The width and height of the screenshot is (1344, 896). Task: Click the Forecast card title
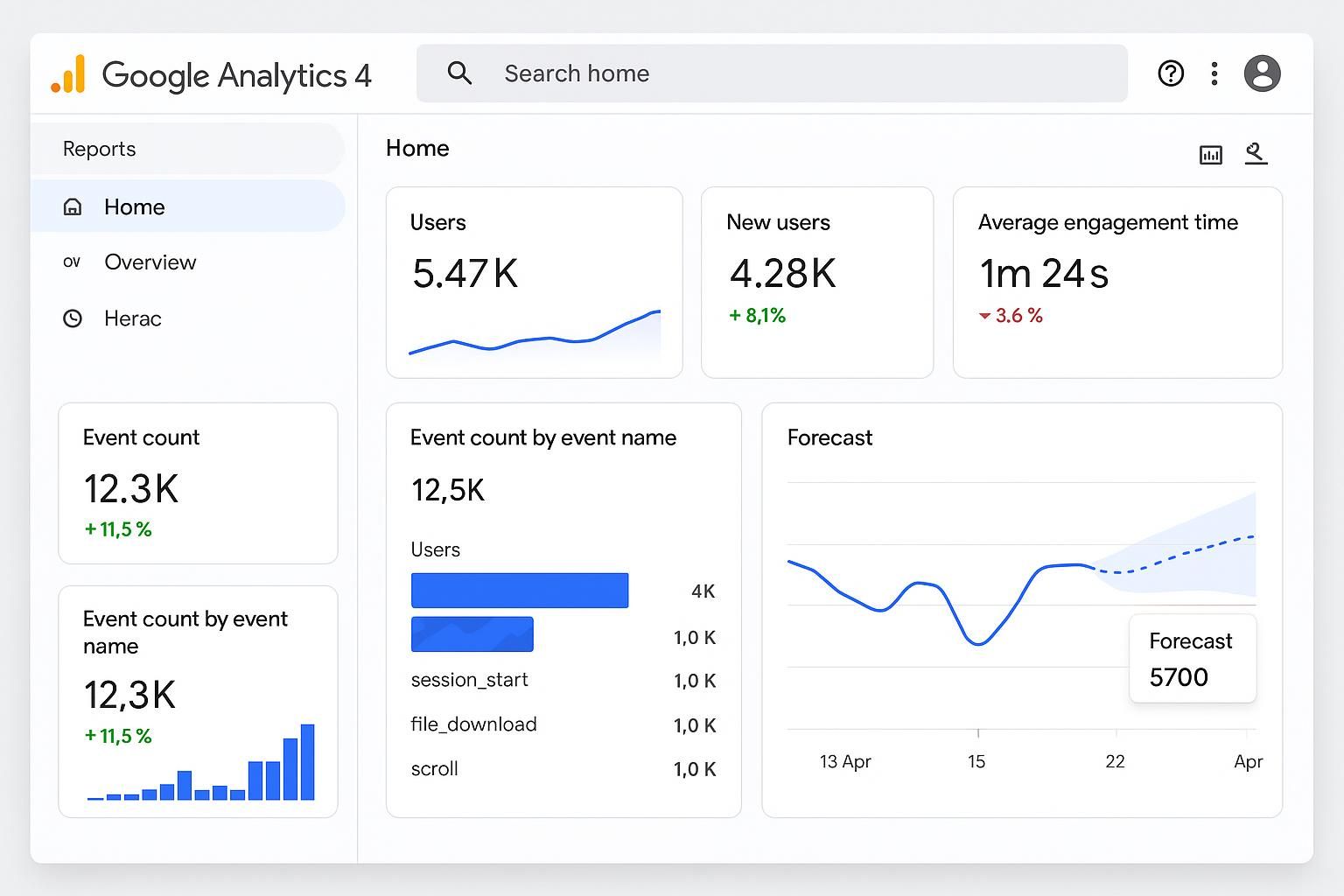[829, 437]
